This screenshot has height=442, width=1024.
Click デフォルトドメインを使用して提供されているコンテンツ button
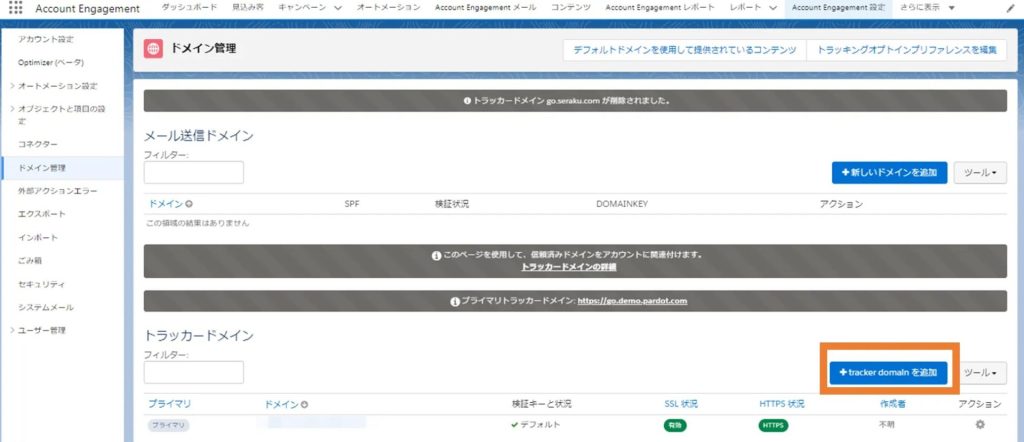684,50
